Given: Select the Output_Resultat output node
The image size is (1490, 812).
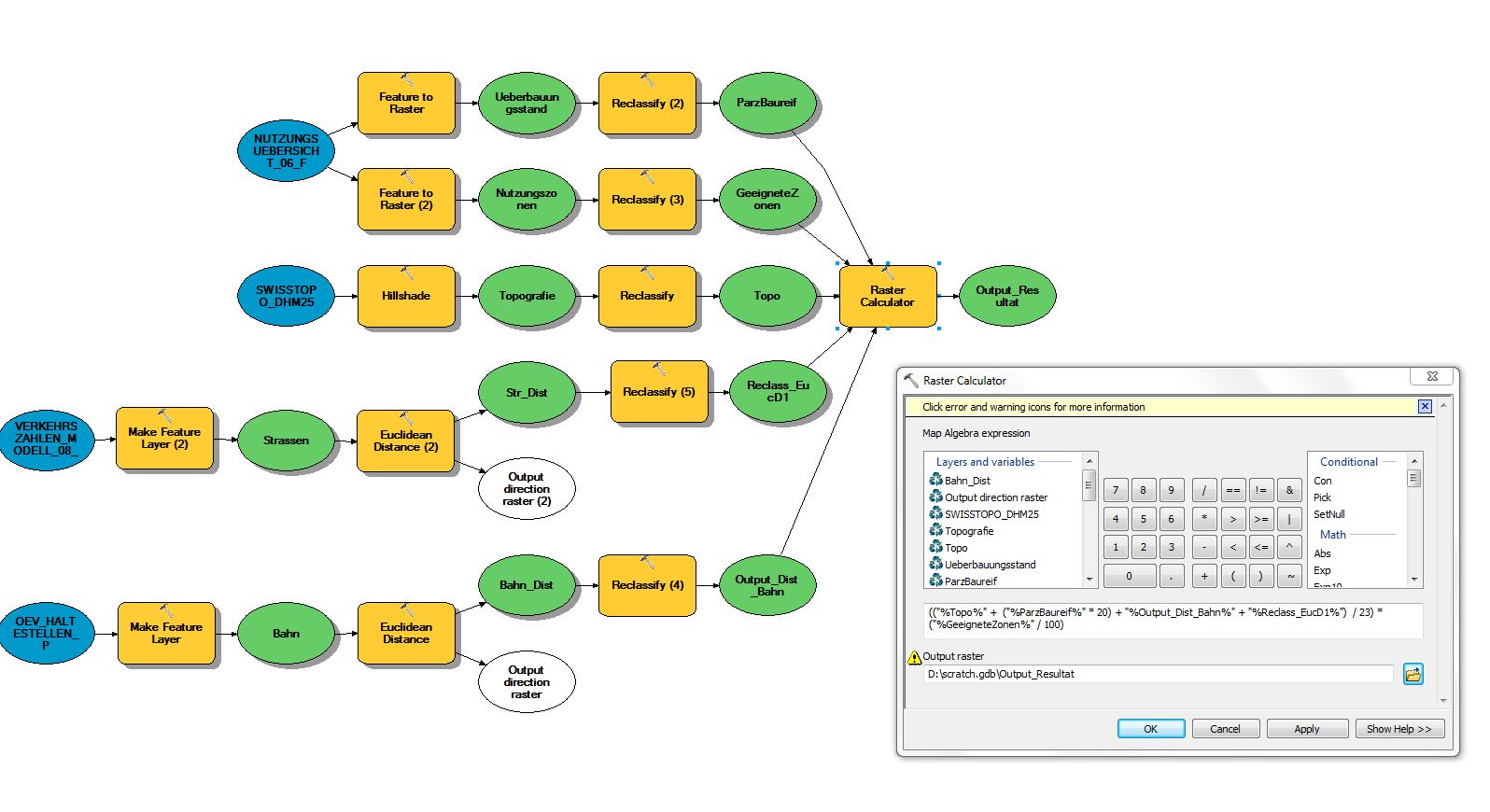Looking at the screenshot, I should (1006, 297).
